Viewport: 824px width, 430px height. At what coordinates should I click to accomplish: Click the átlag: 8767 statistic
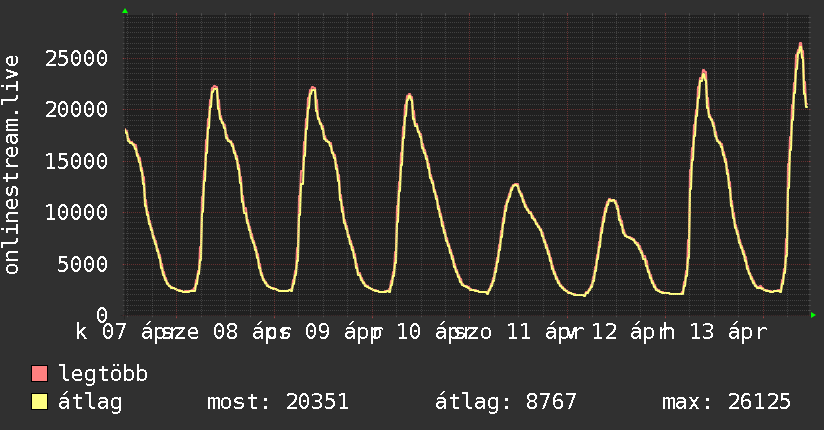click(x=506, y=402)
